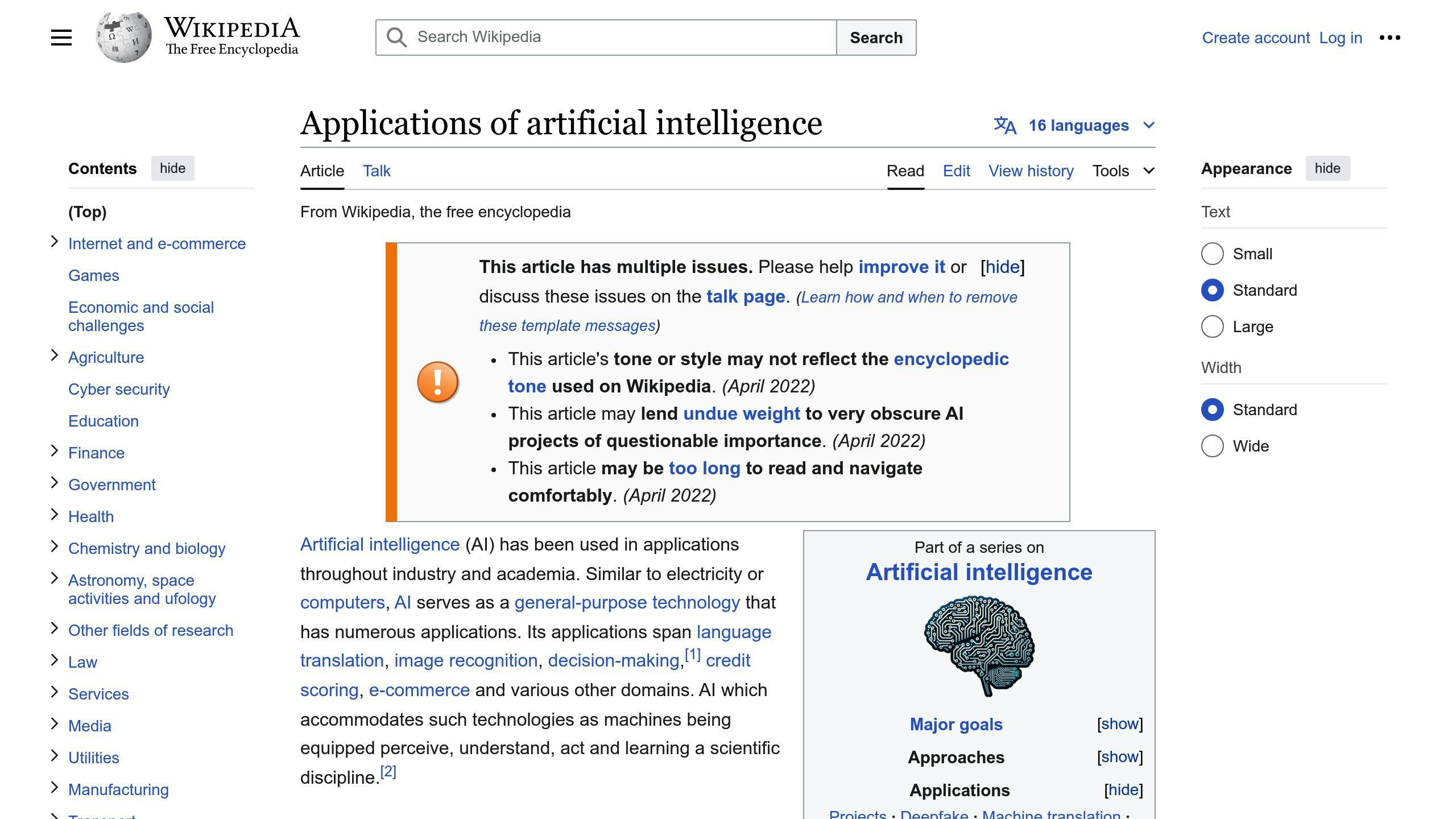The width and height of the screenshot is (1456, 819).
Task: Expand Astronomy, space activities section
Action: tap(55, 578)
